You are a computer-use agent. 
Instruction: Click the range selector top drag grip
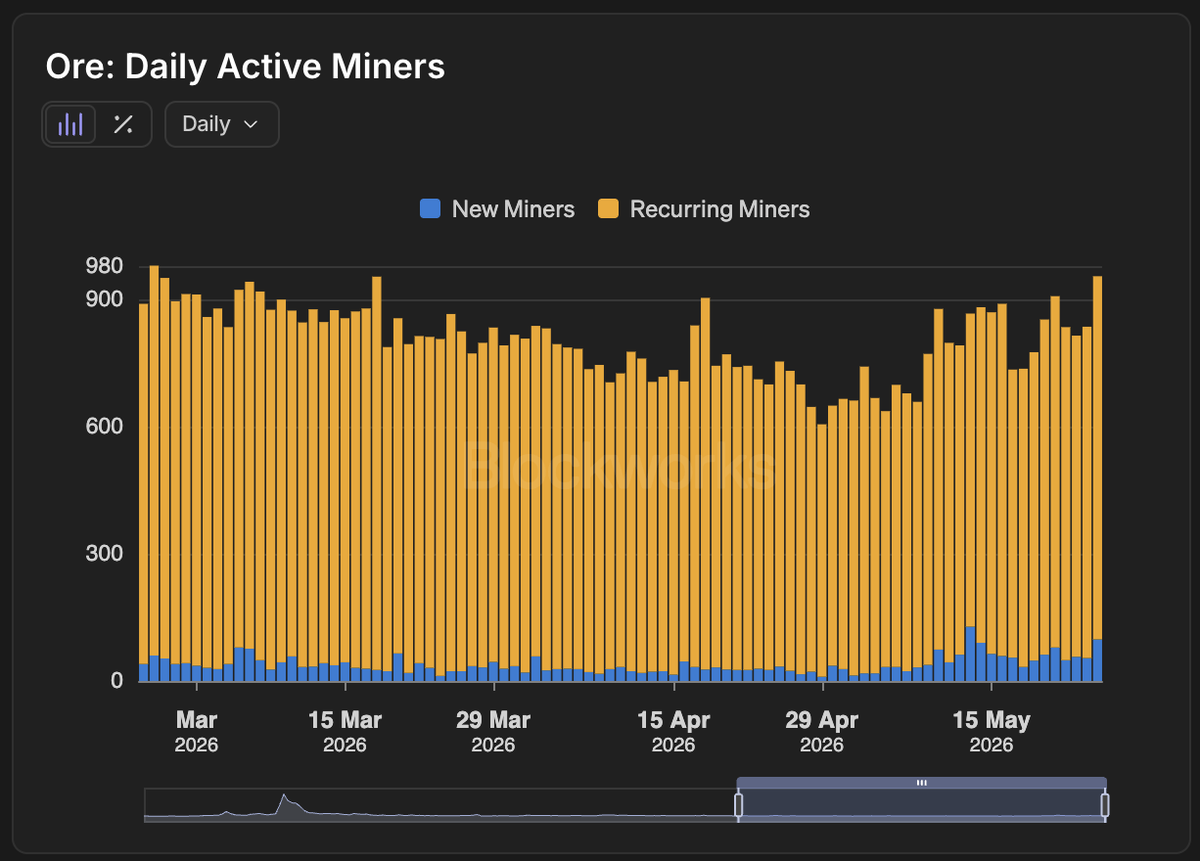pos(922,783)
